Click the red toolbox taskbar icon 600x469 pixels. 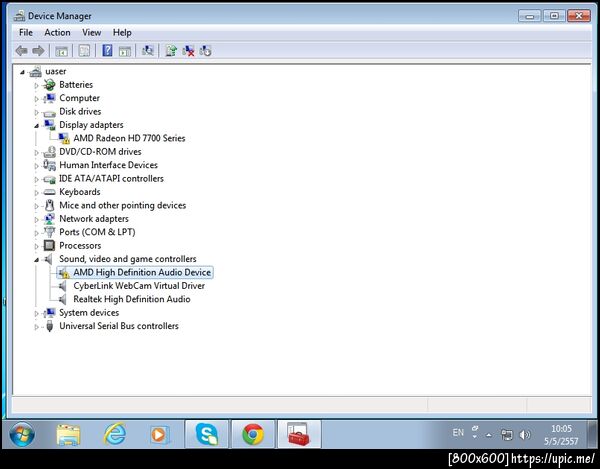pyautogui.click(x=299, y=434)
